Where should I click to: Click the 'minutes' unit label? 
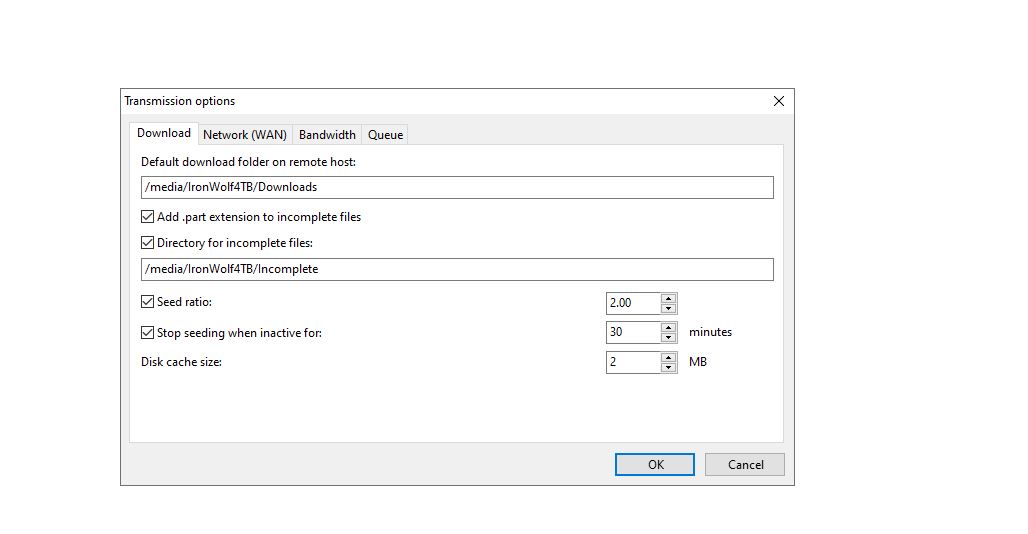[x=710, y=332]
